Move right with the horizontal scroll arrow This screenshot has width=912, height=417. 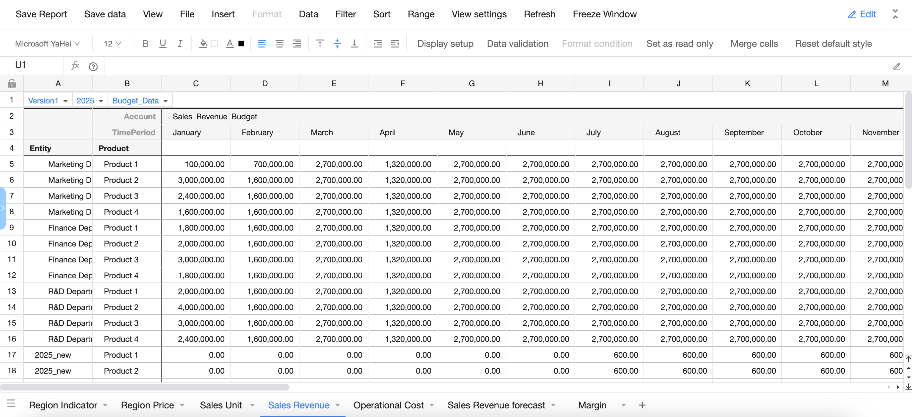coord(899,387)
